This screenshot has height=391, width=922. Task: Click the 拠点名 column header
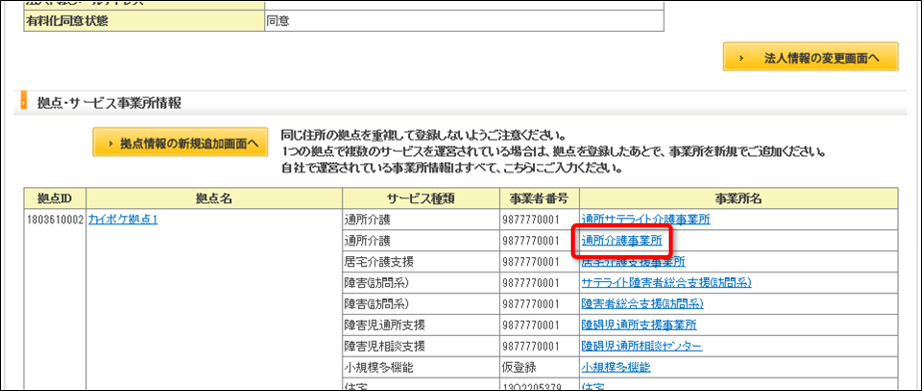[213, 199]
